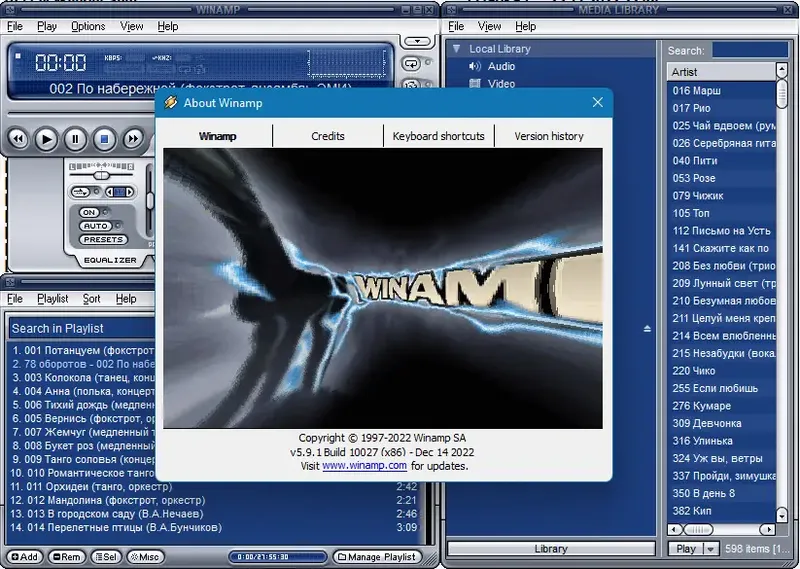Open Help menu in Winamp main window

[x=168, y=26]
